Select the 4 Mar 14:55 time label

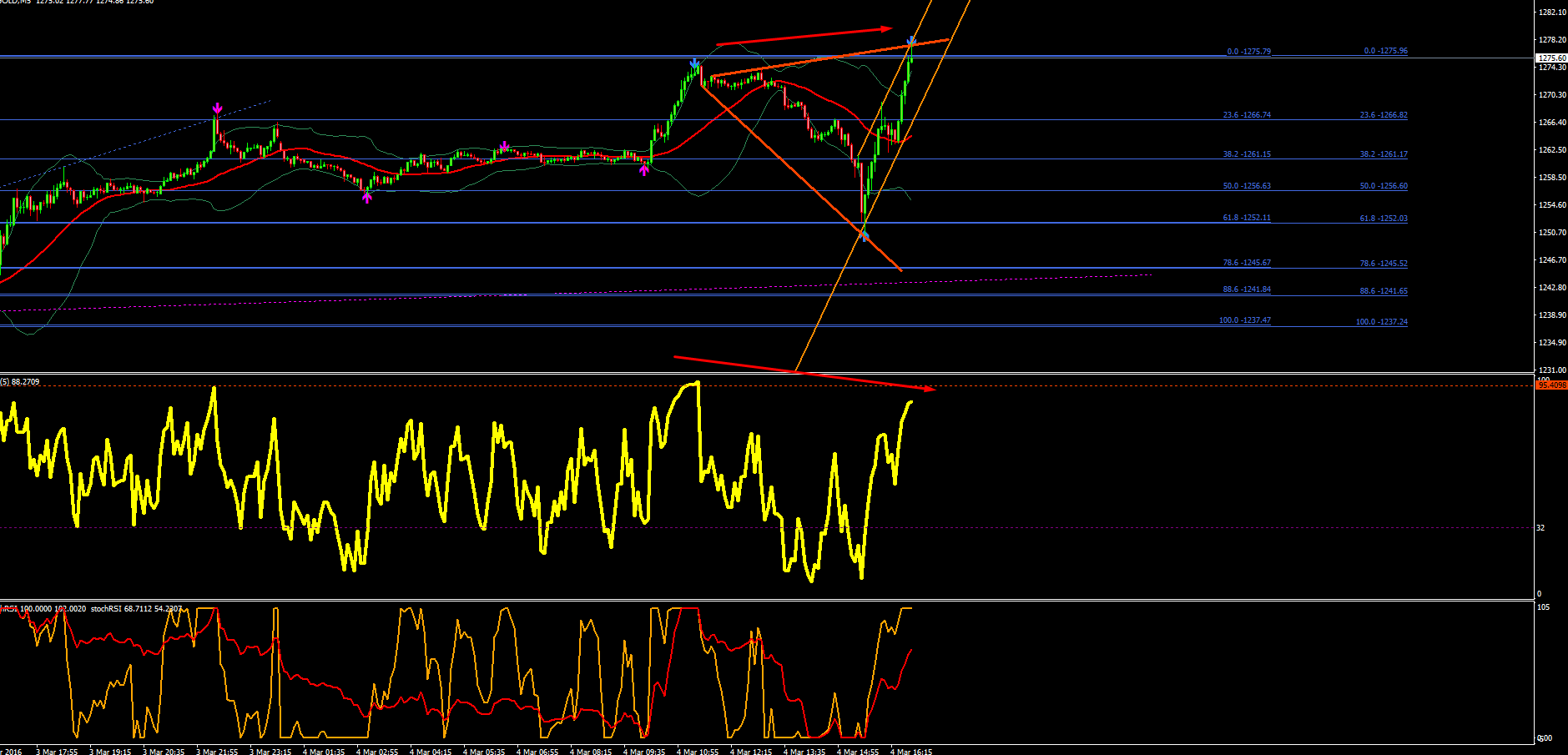pos(858,752)
